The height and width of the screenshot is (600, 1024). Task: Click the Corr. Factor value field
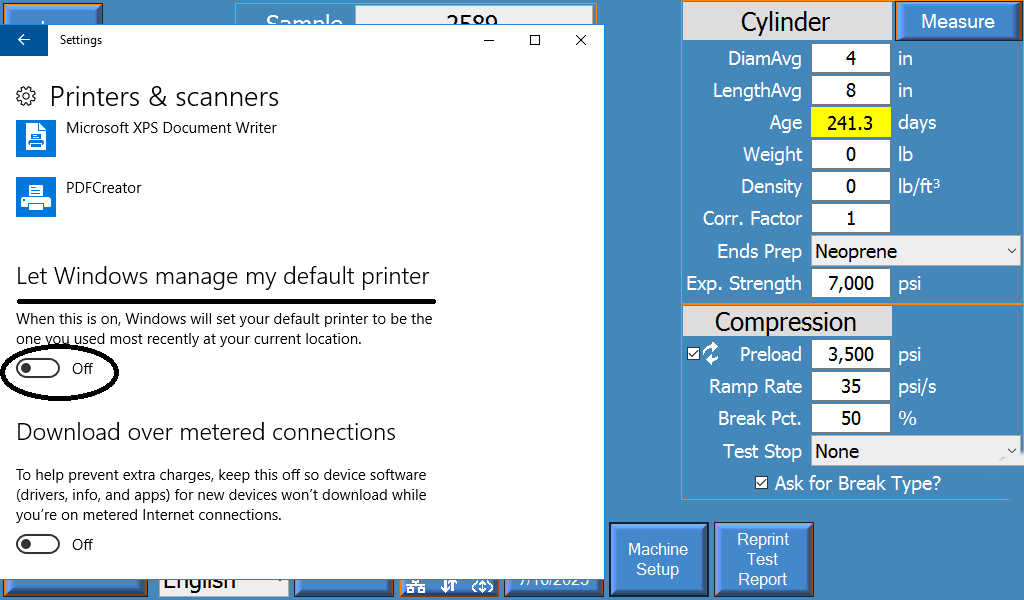point(850,219)
